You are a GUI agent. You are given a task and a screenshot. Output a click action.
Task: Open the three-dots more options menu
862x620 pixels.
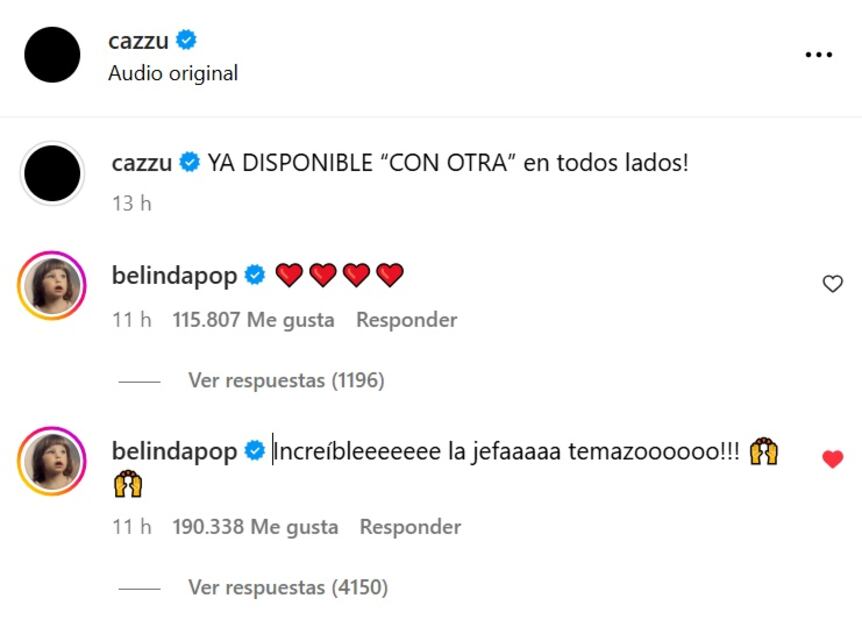(818, 55)
